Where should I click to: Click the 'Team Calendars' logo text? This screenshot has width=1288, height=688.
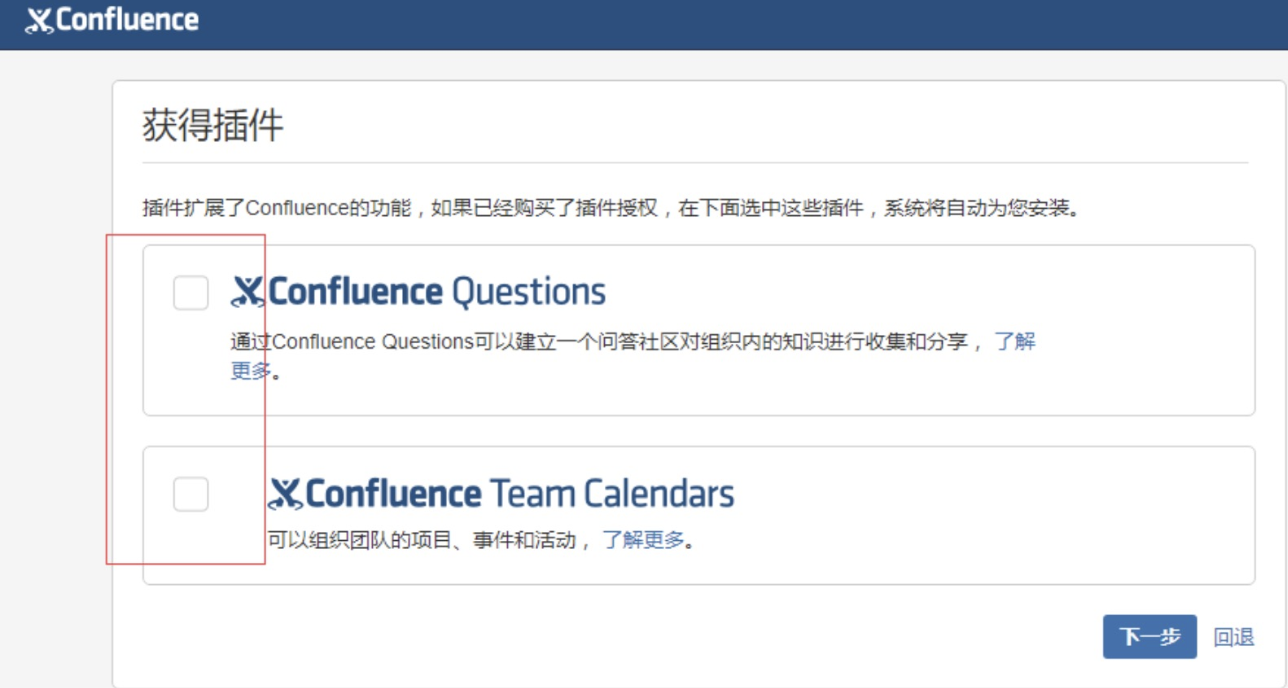(611, 494)
